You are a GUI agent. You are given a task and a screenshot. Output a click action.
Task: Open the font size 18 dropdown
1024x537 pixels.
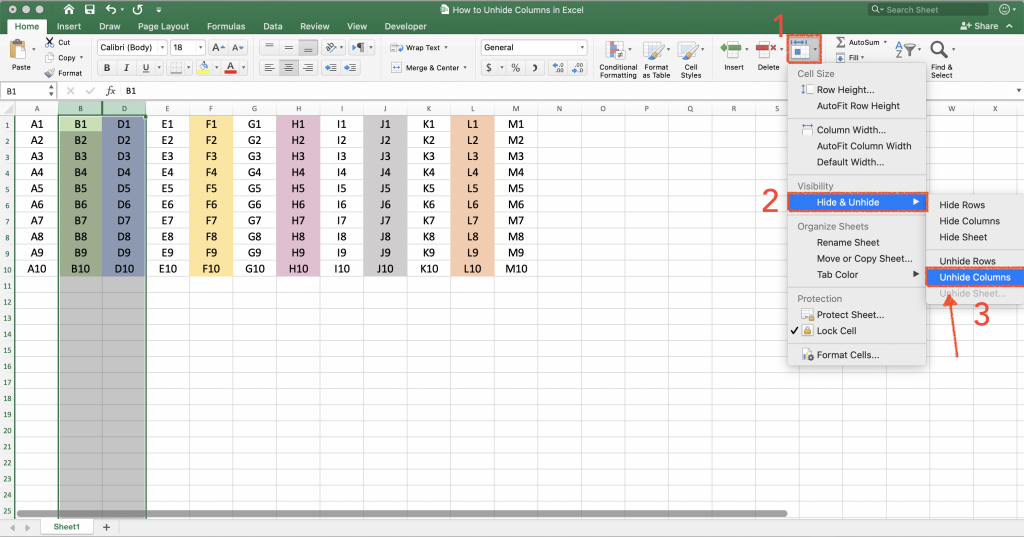pos(200,48)
